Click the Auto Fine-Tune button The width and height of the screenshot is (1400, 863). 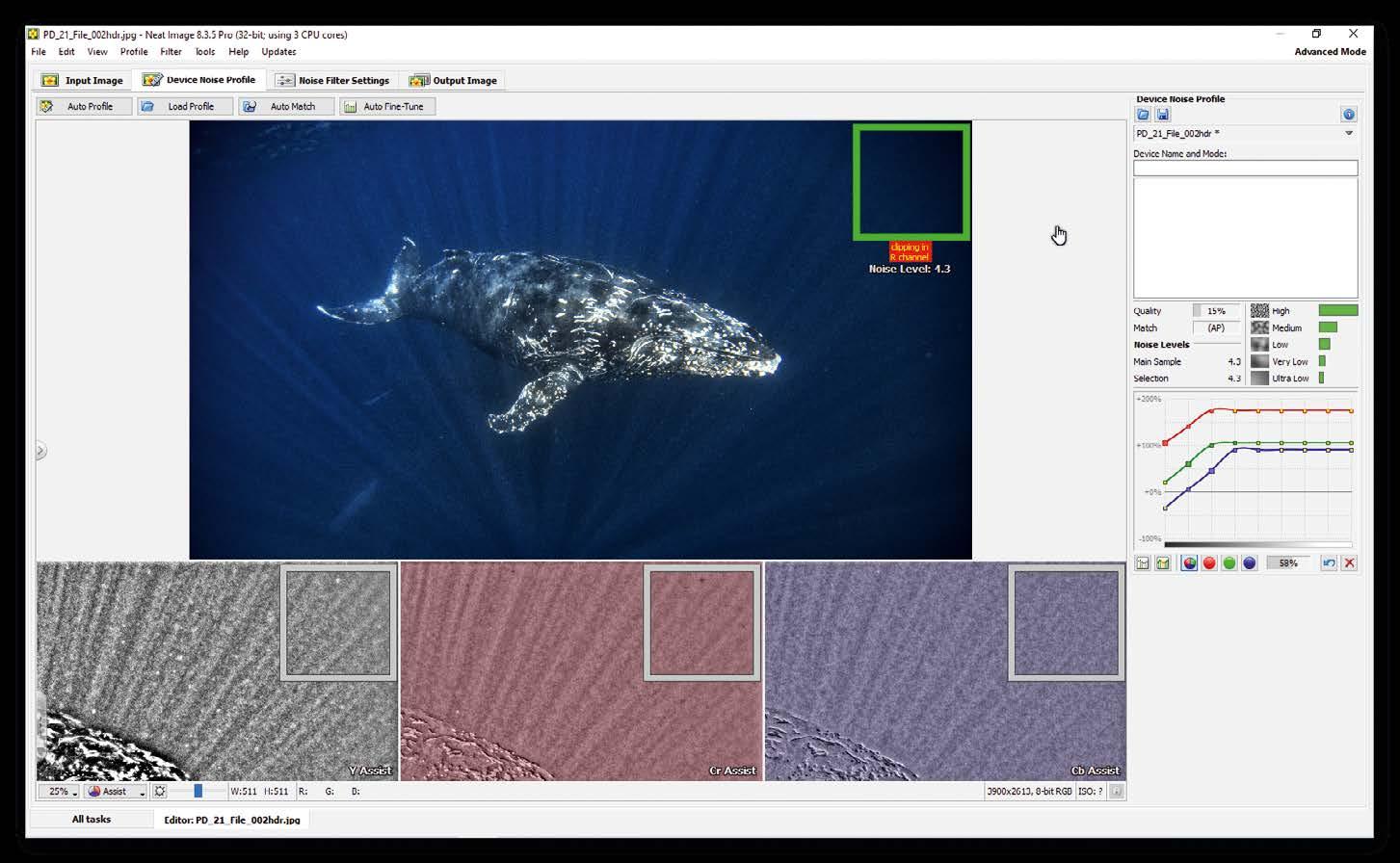coord(387,106)
